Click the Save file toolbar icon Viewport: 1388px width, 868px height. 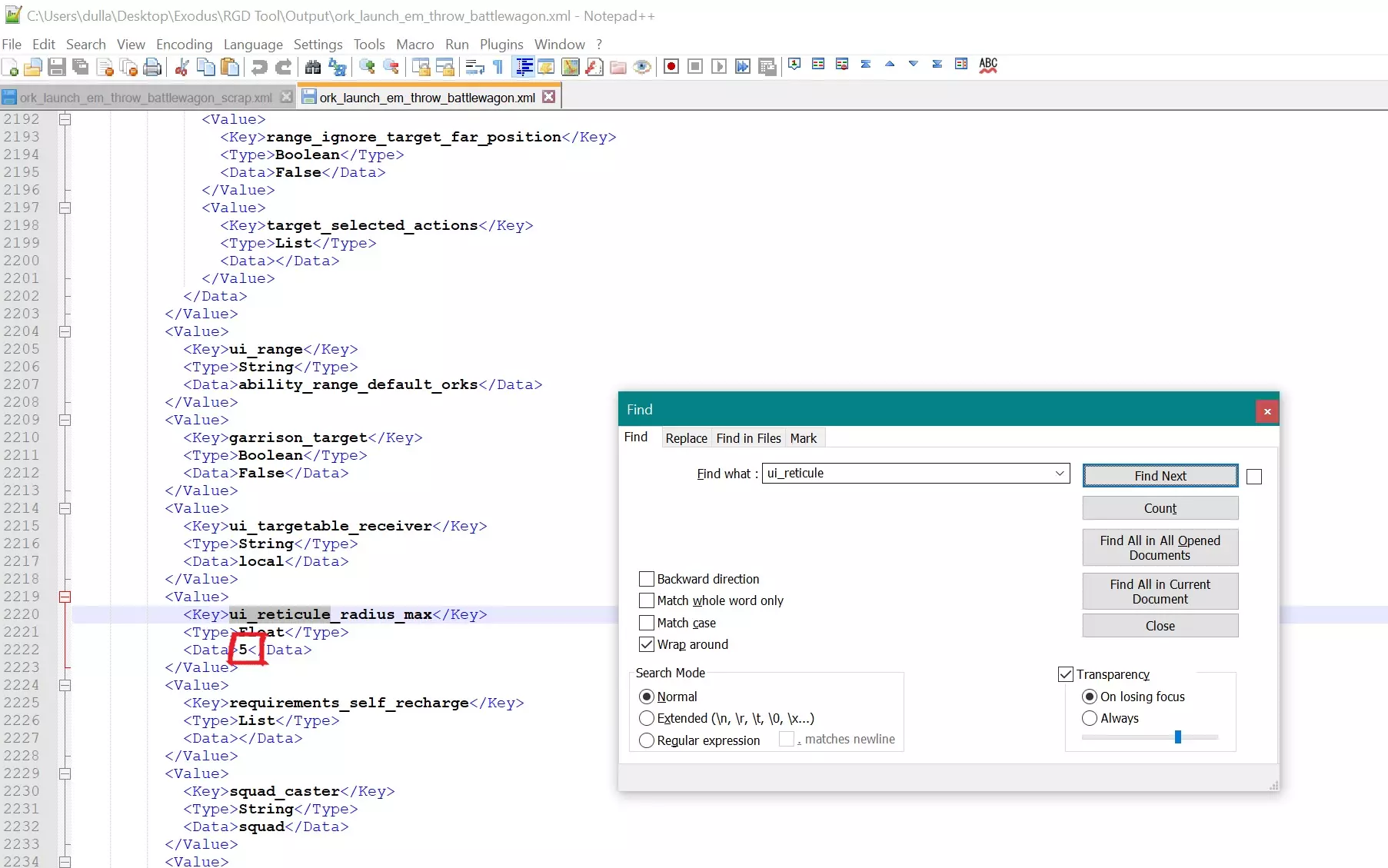tap(56, 67)
